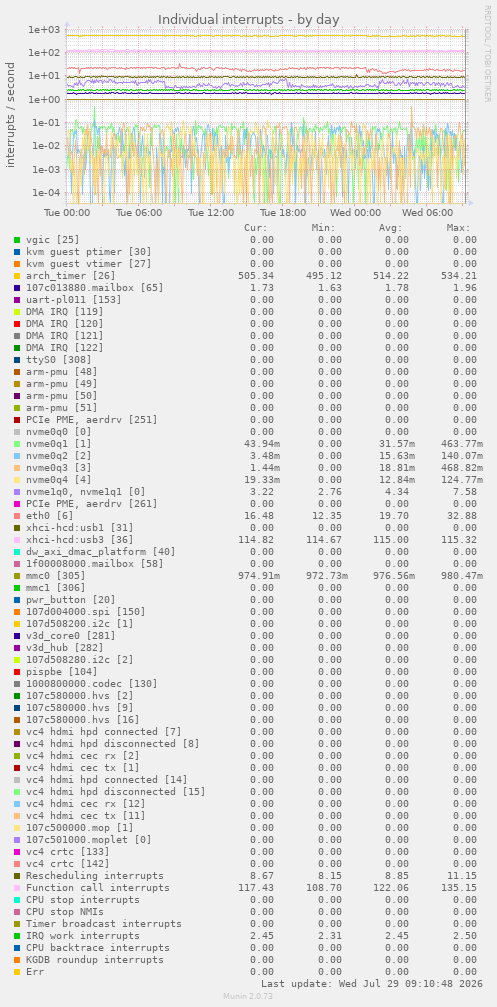The height and width of the screenshot is (1007, 497).
Task: Click the Rescheduling interrupts legend swatch
Action: click(x=17, y=875)
